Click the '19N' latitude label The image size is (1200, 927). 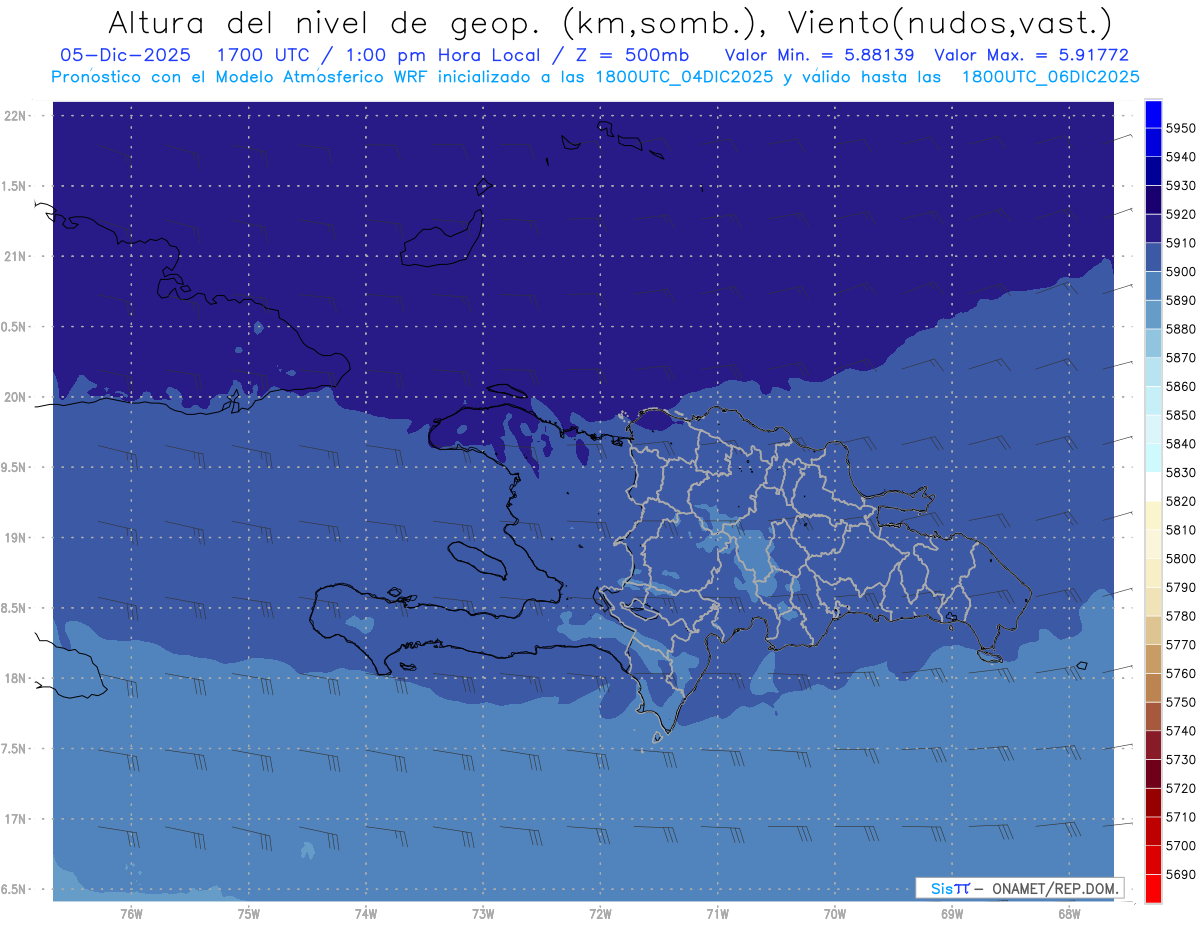[15, 538]
